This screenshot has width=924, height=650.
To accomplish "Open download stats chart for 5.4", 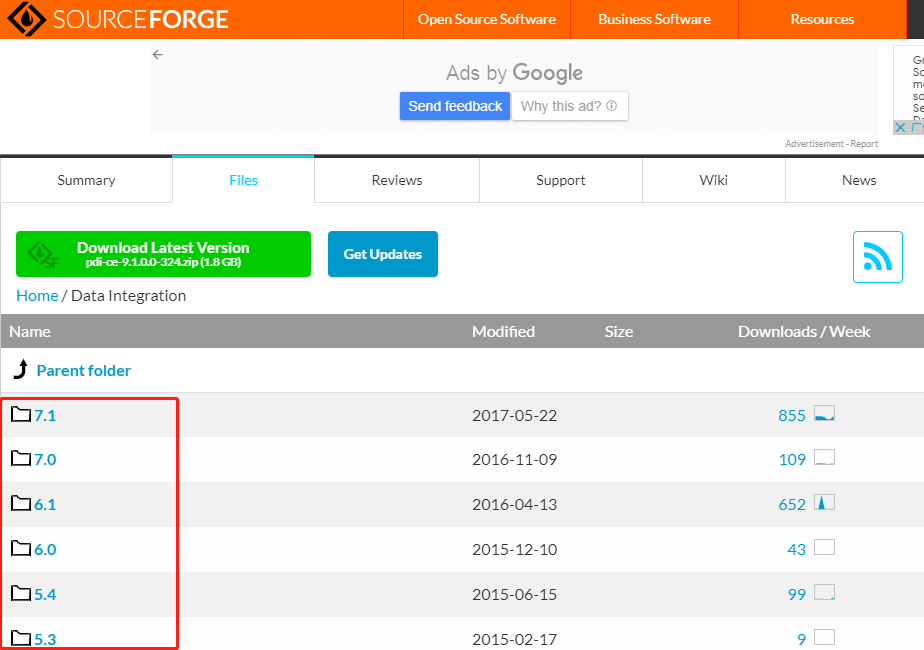I will 824,592.
